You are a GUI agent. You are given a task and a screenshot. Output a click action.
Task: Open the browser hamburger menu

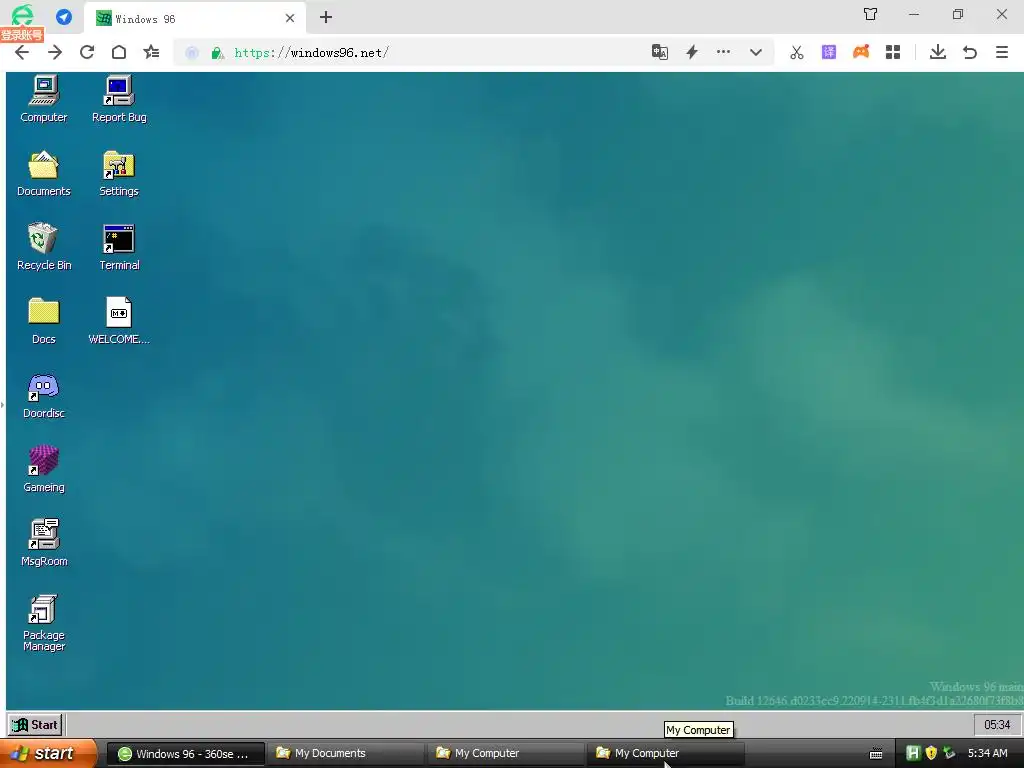(x=1002, y=52)
